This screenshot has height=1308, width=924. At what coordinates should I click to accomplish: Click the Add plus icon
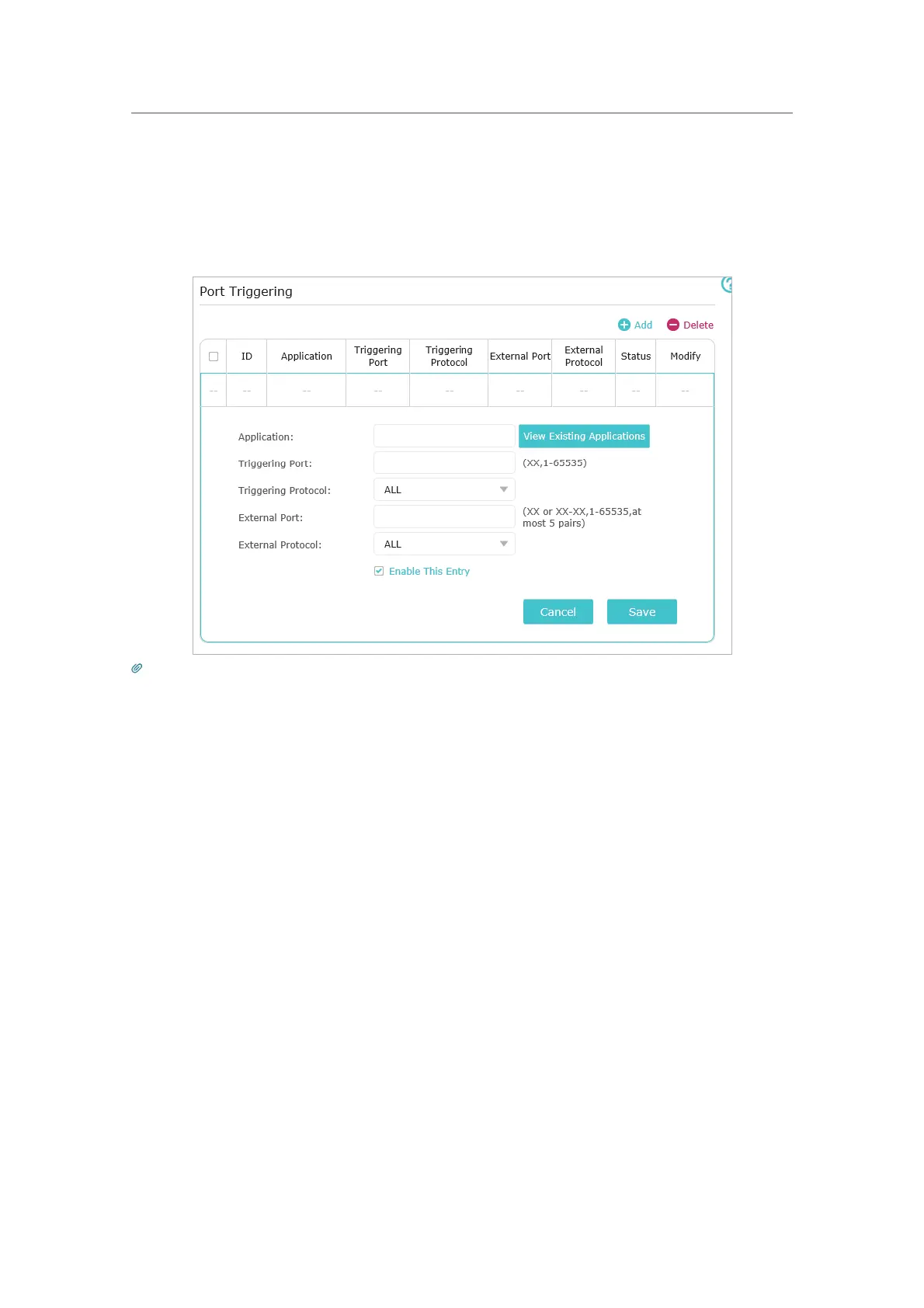pos(624,325)
